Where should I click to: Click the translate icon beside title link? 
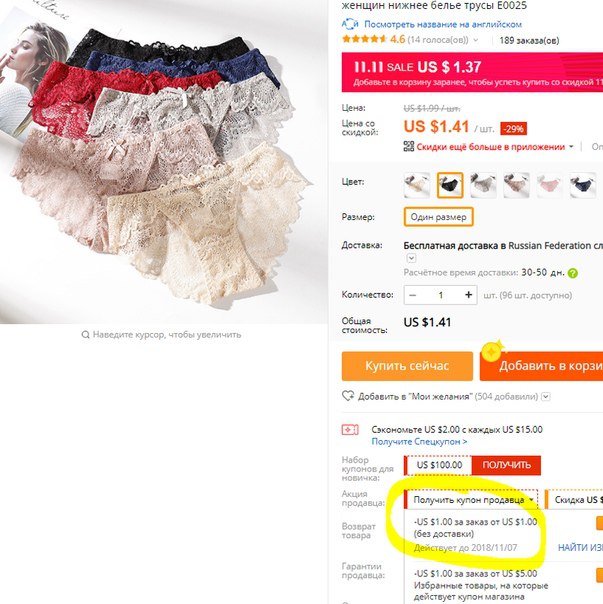pos(350,24)
